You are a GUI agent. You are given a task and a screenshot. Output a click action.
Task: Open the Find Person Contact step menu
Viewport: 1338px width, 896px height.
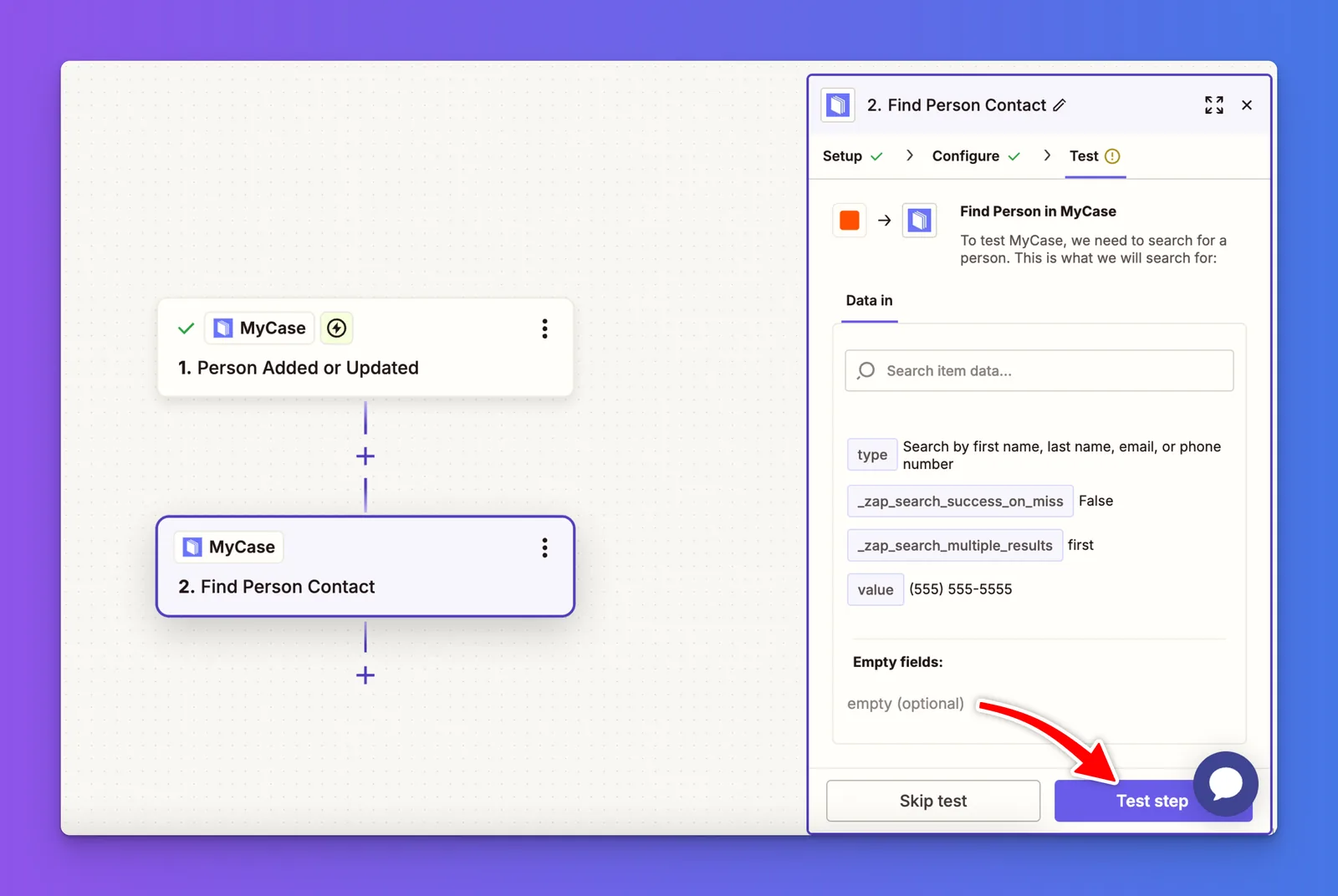tap(544, 547)
